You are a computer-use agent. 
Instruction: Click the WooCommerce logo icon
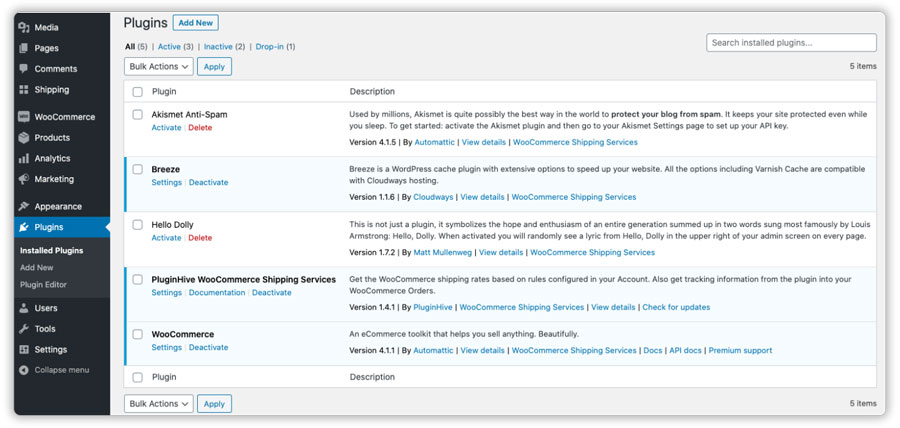[x=24, y=116]
